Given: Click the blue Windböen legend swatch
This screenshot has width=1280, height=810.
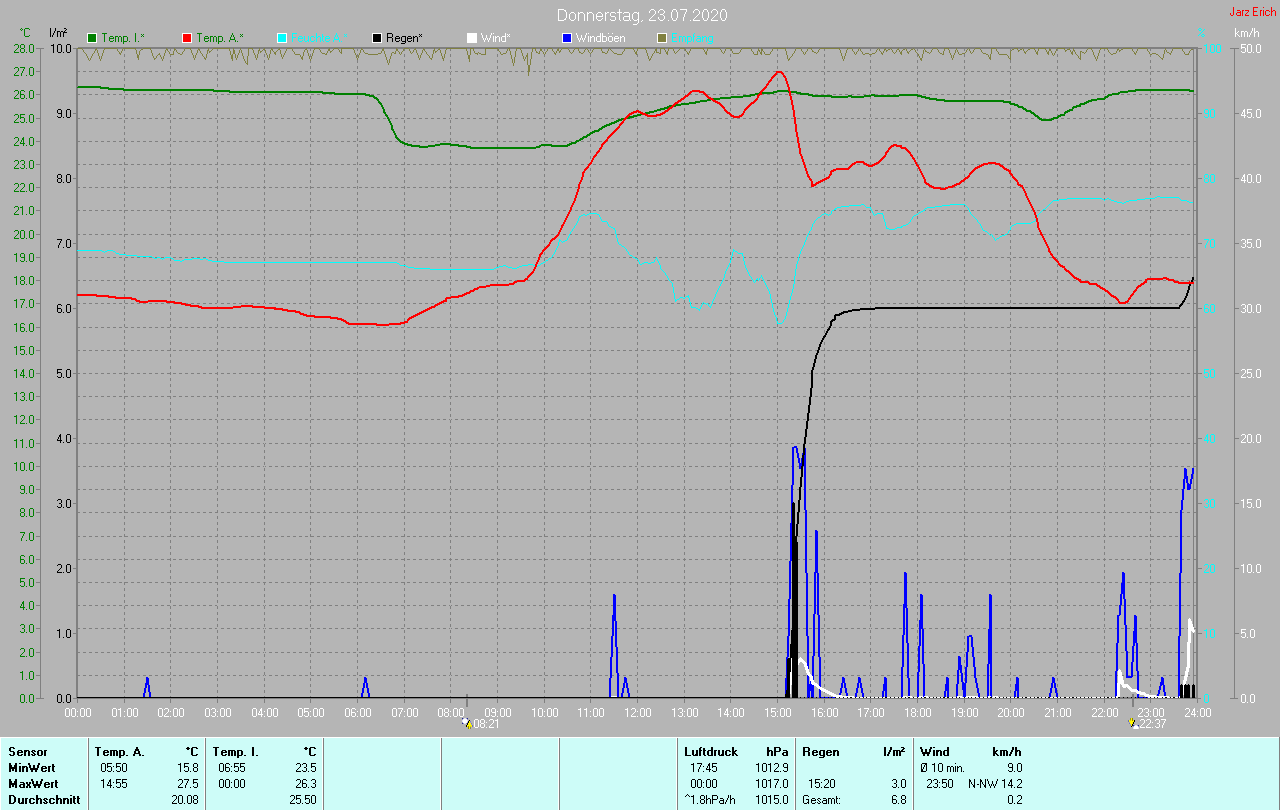Looking at the screenshot, I should point(566,38).
